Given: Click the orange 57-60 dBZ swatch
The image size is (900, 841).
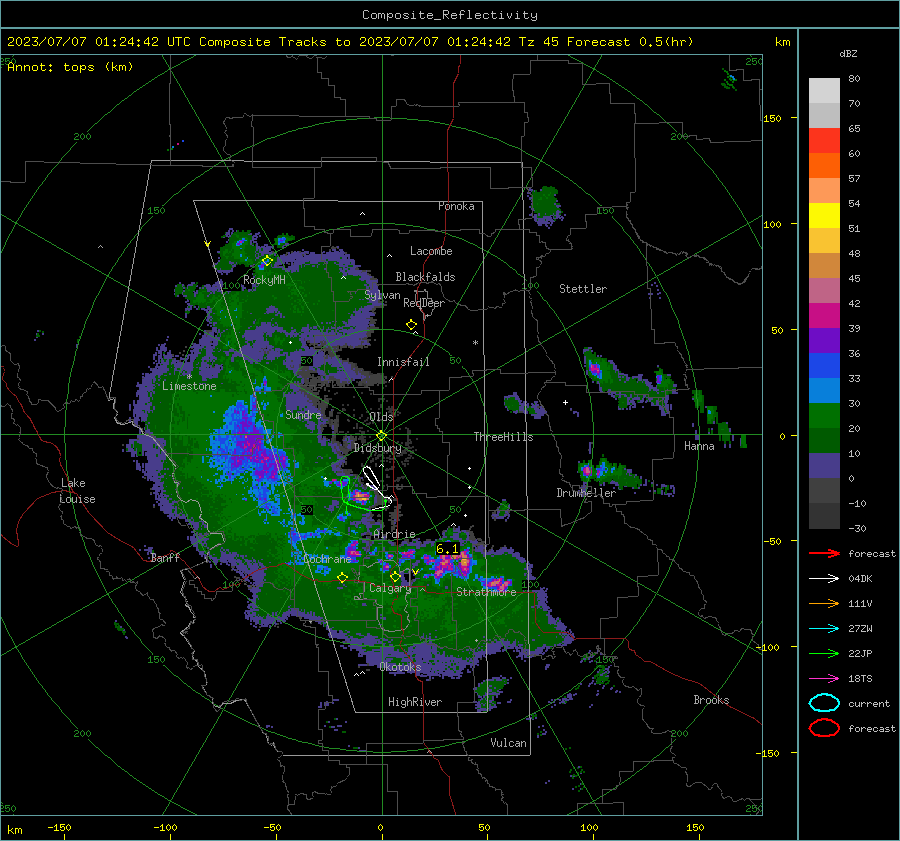Looking at the screenshot, I should [x=824, y=166].
